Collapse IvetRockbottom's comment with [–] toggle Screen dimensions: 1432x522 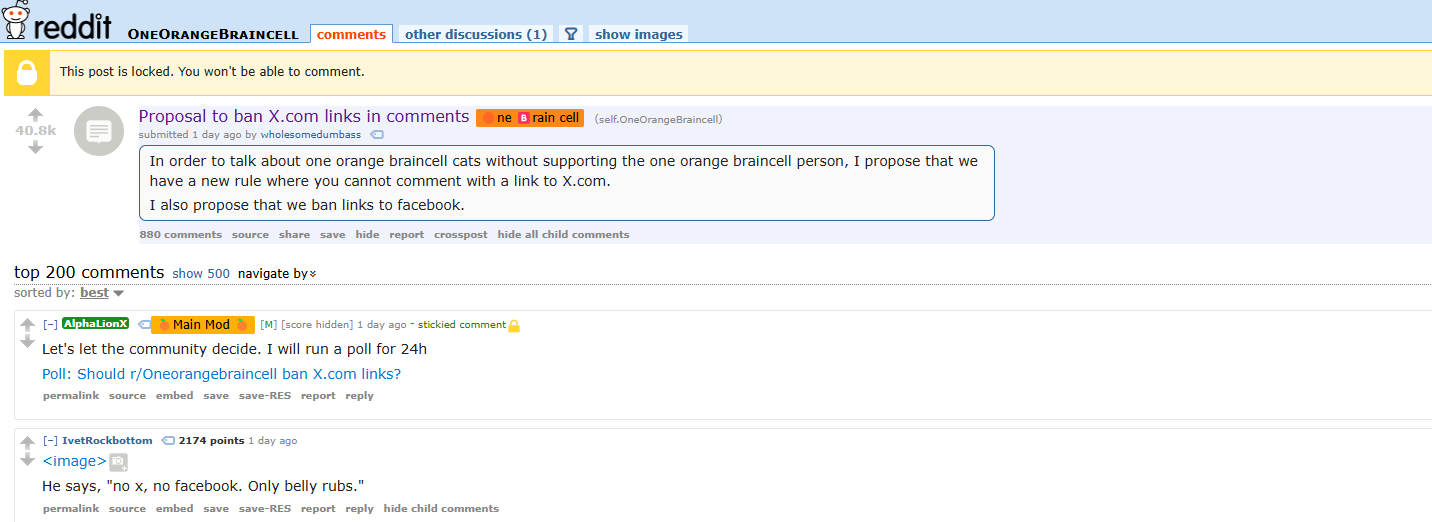tap(50, 440)
